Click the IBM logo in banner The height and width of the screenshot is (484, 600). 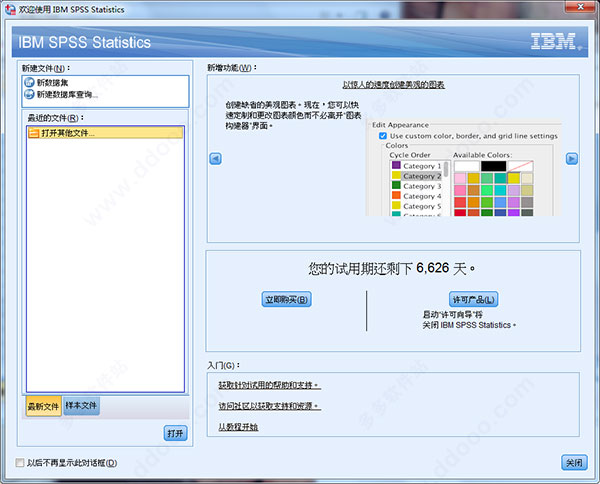tap(554, 41)
